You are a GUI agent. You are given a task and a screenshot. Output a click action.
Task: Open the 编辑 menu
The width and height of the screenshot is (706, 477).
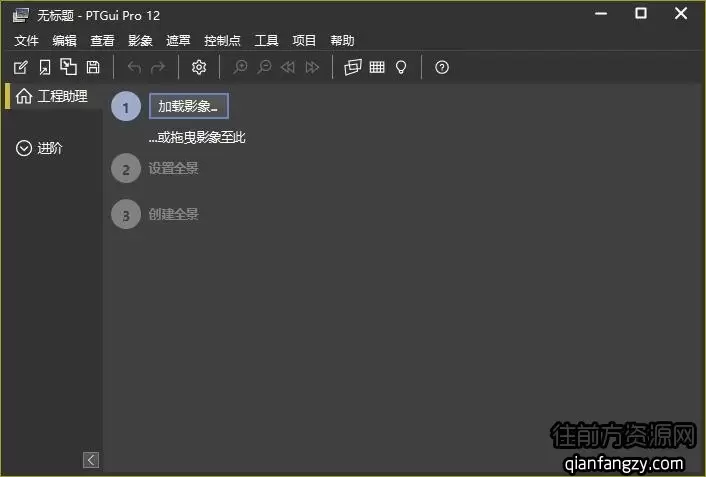(x=64, y=41)
